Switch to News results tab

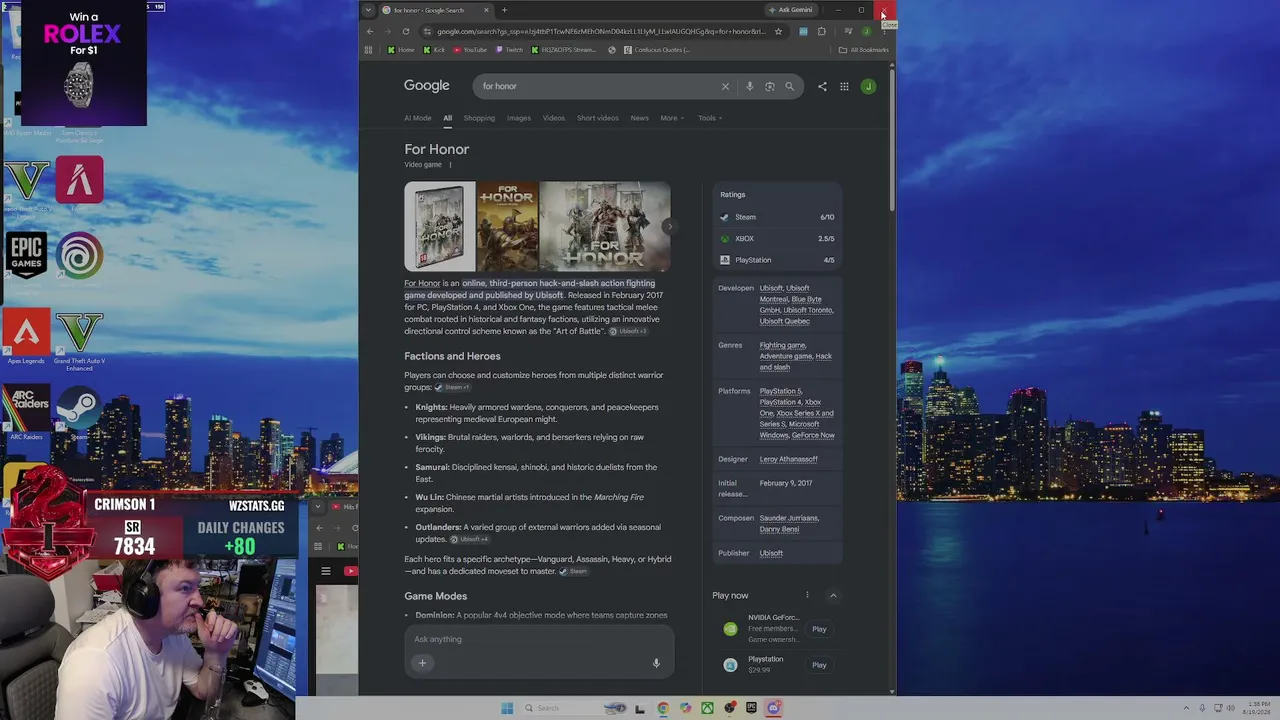pos(639,118)
